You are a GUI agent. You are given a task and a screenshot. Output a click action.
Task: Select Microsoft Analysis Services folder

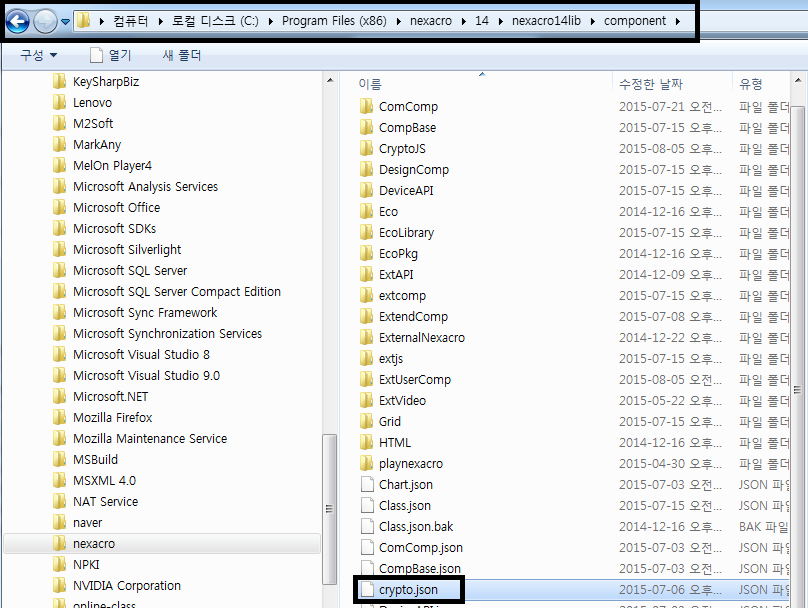(x=145, y=187)
